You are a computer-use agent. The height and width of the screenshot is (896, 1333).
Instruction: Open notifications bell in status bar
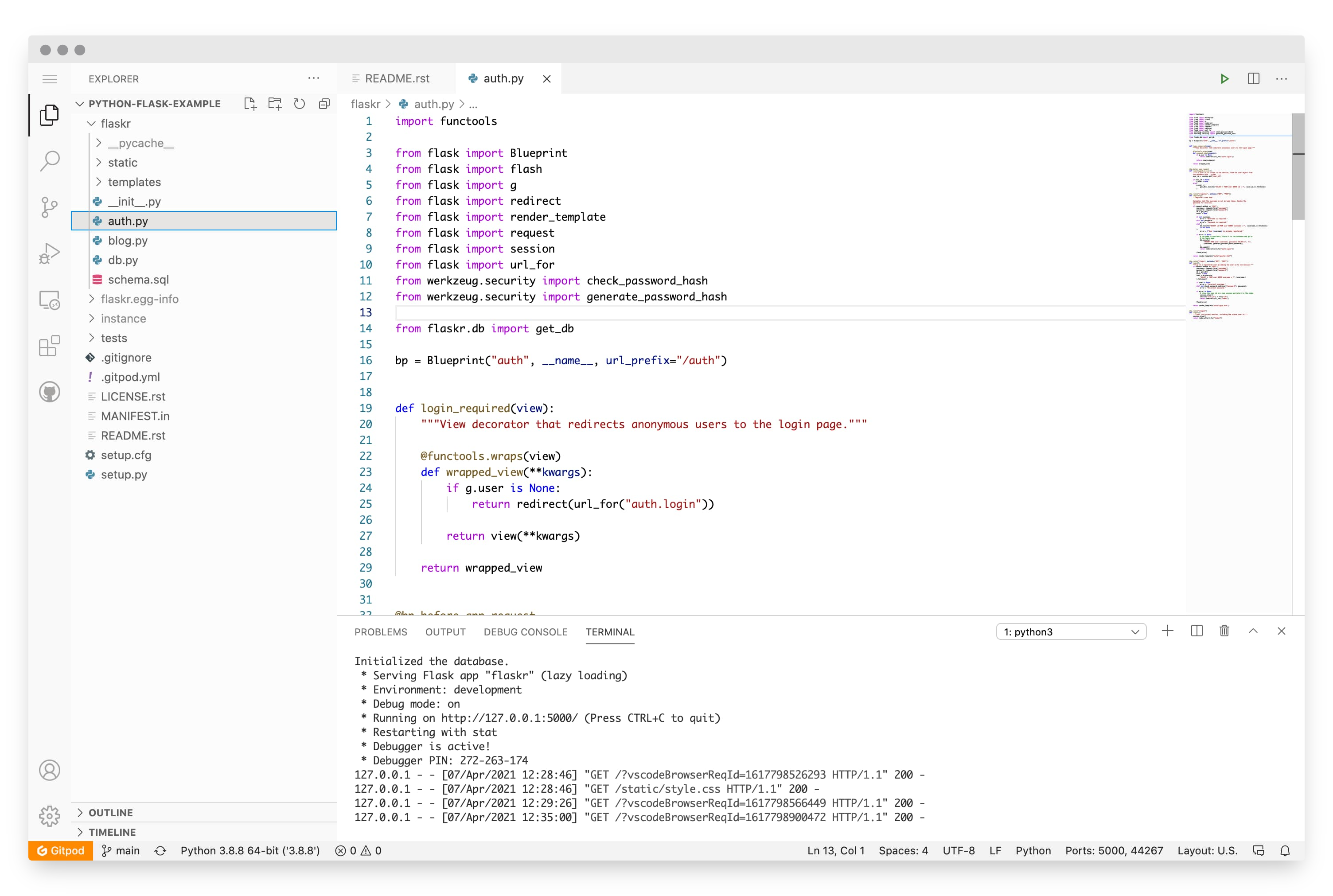1285,850
